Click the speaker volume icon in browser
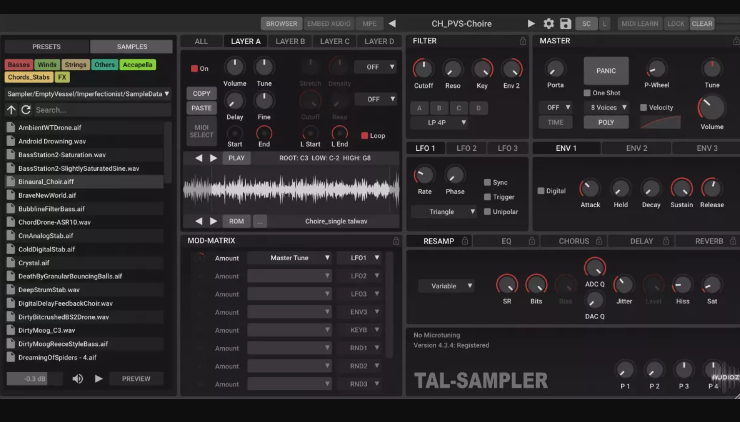 click(x=78, y=379)
